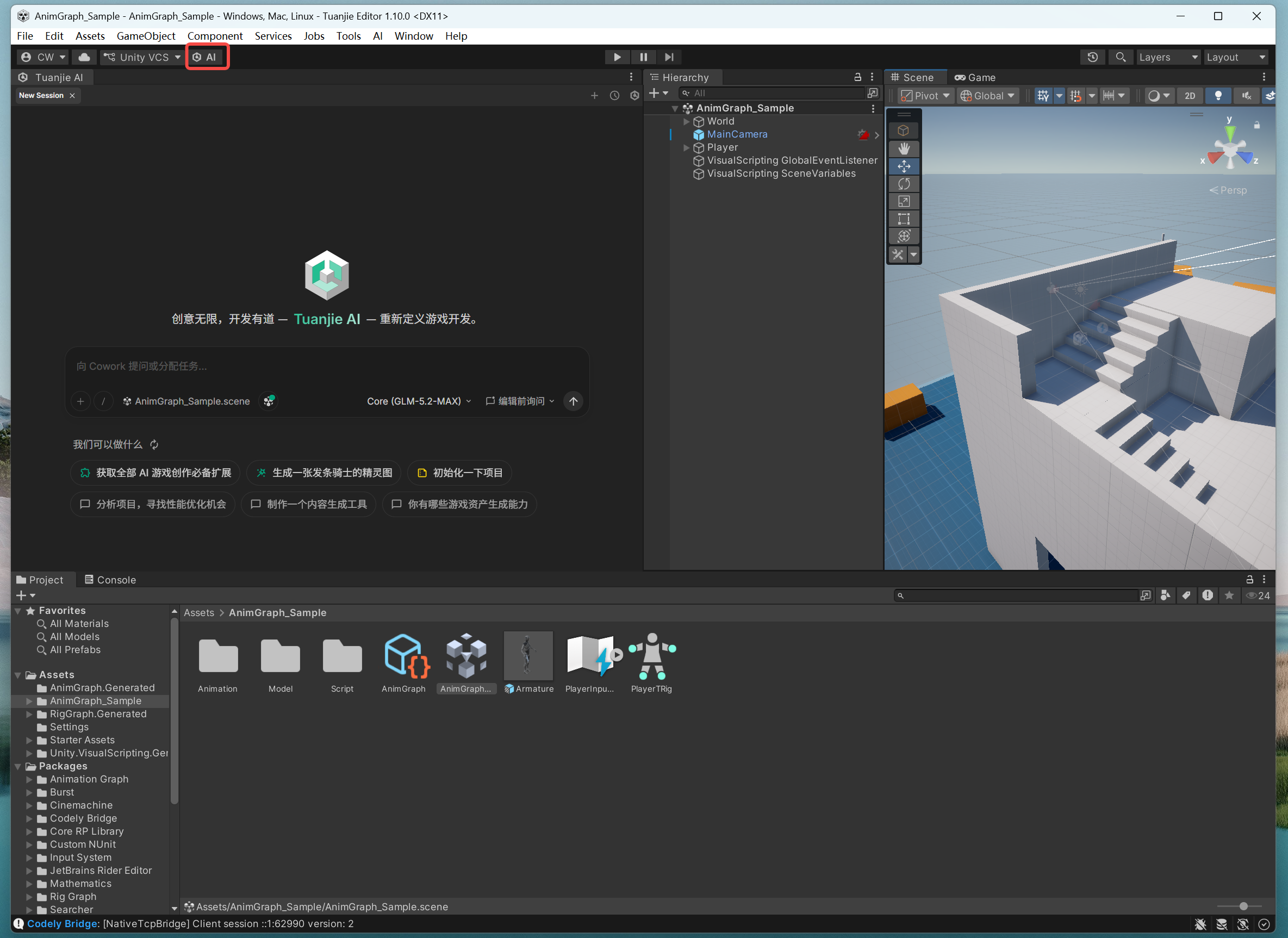This screenshot has width=1288, height=938.
Task: Expand the Player object in Hierarchy
Action: (686, 147)
